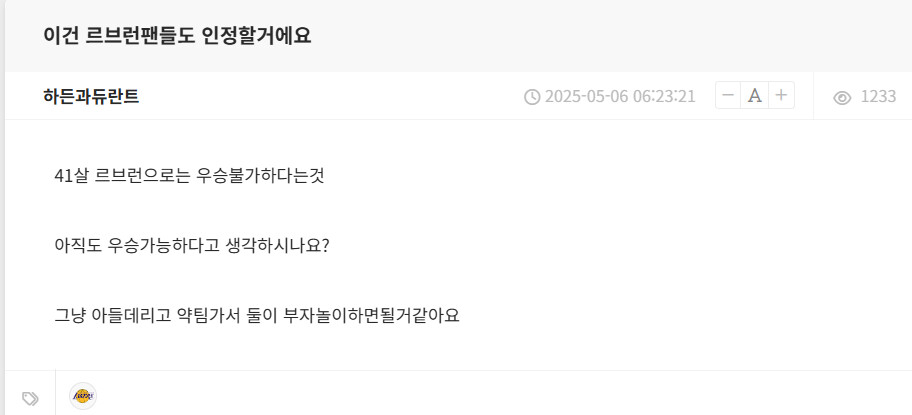Click the tag icon below the post
912x415 pixels.
(x=31, y=398)
